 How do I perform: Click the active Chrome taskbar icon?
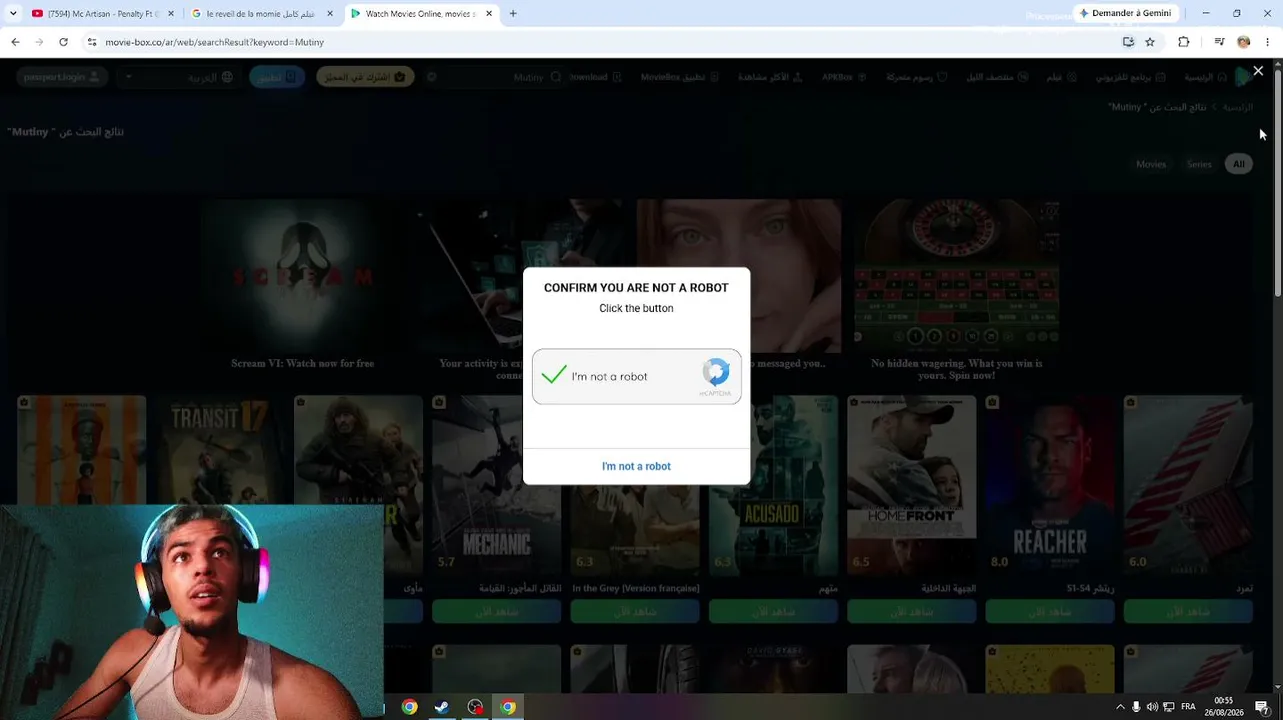click(508, 707)
